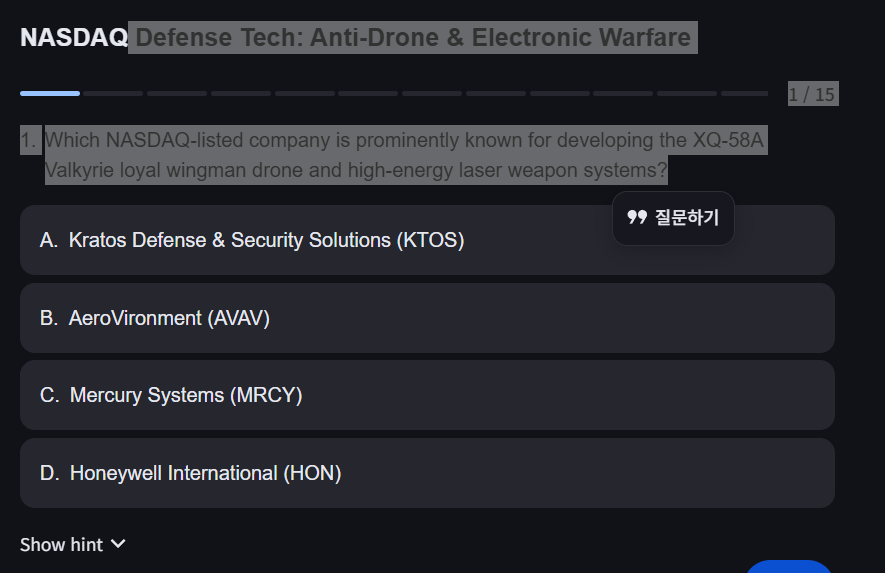Click the highlighted first progress segment
The width and height of the screenshot is (885, 573).
50,93
